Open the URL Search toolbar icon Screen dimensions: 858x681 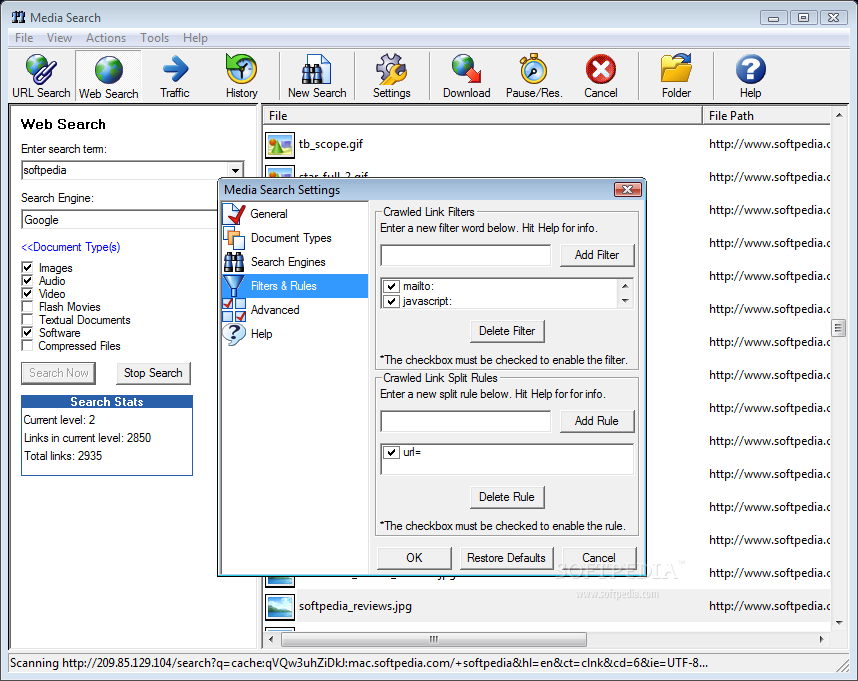pyautogui.click(x=41, y=69)
